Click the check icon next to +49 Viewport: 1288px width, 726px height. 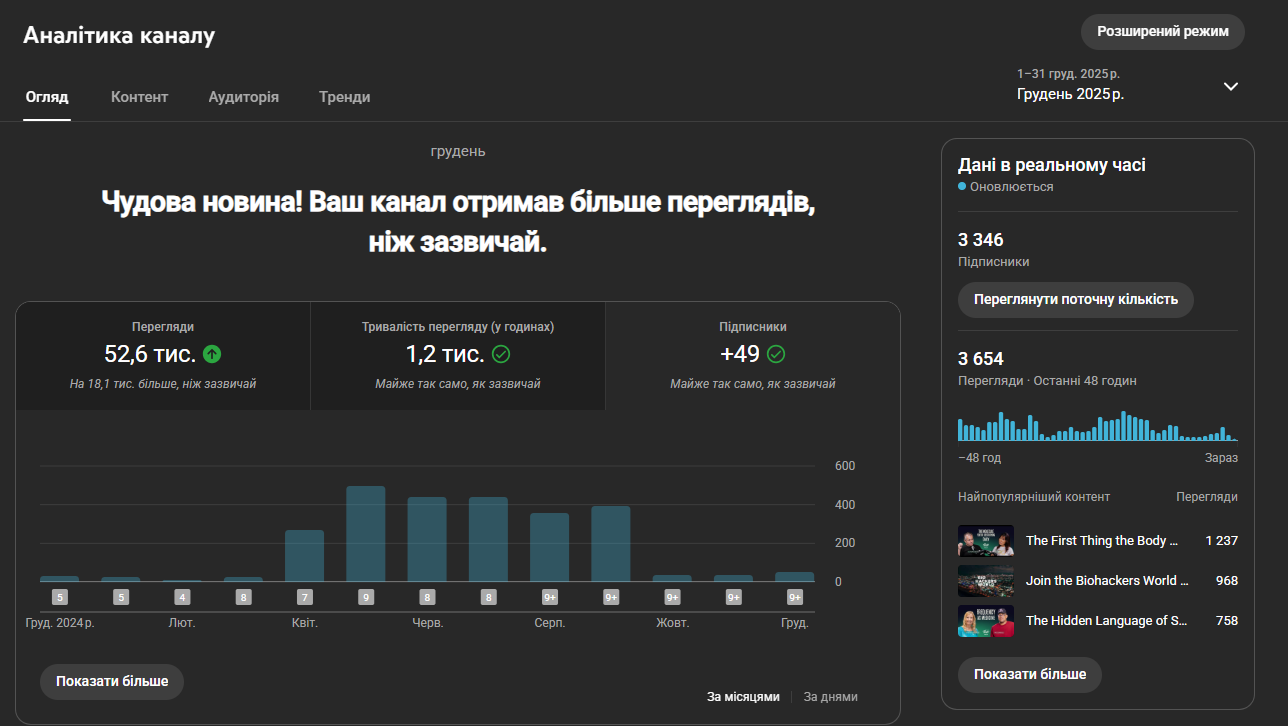pos(776,354)
